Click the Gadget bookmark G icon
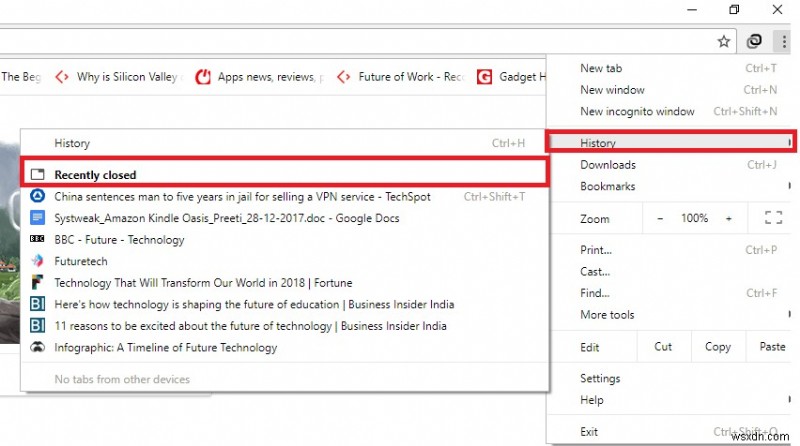 pos(484,77)
